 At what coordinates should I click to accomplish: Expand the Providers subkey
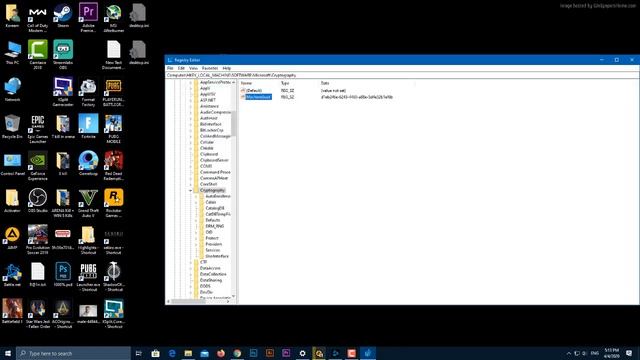point(196,244)
